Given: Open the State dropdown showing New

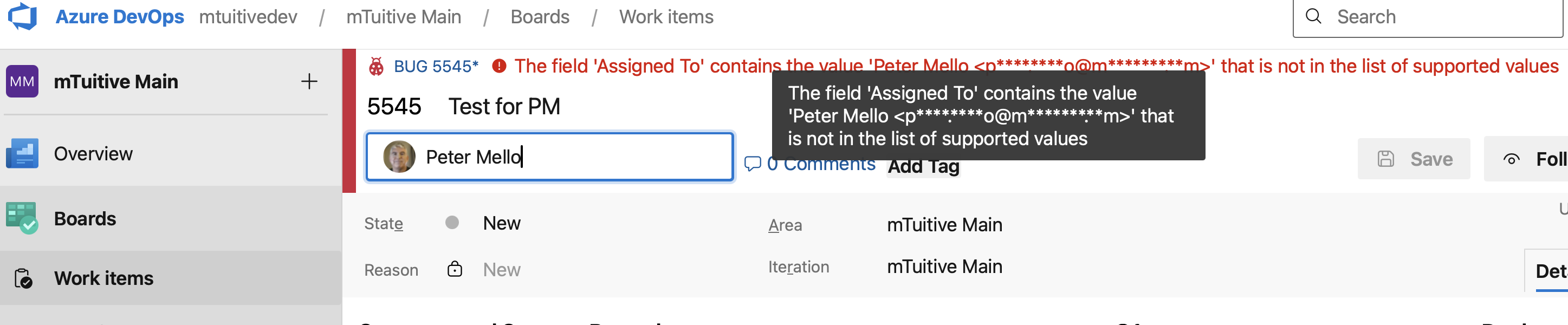Looking at the screenshot, I should [502, 223].
